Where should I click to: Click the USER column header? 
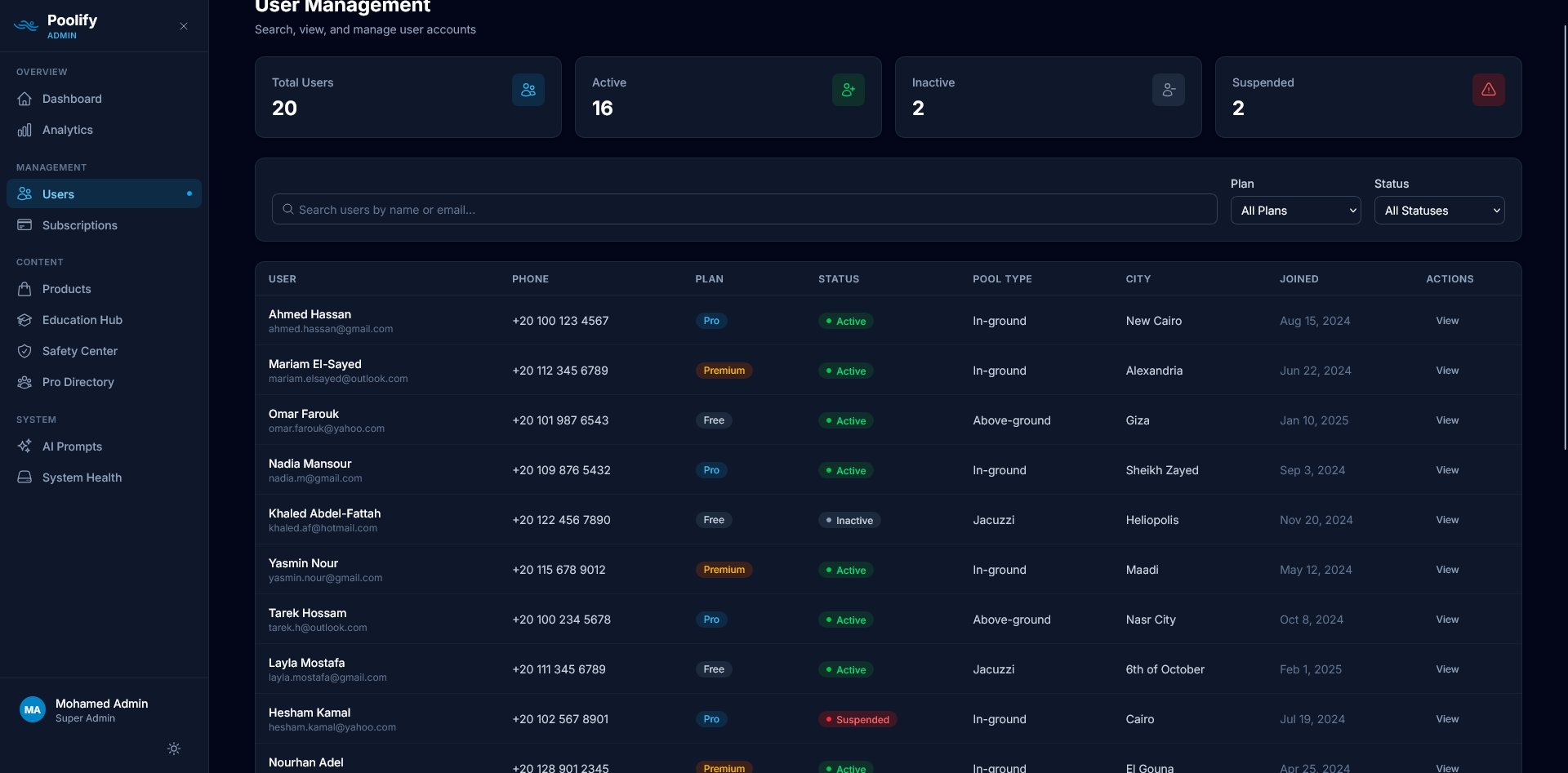coord(283,279)
